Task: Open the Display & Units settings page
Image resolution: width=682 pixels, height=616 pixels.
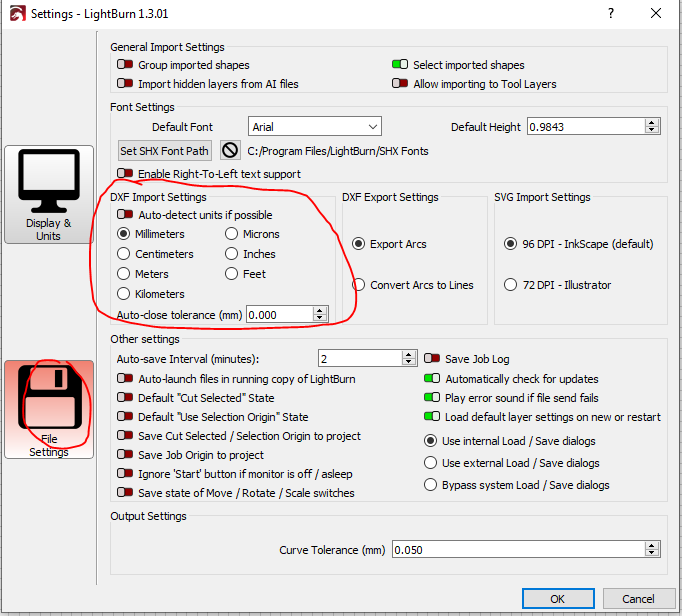Action: pyautogui.click(x=49, y=194)
